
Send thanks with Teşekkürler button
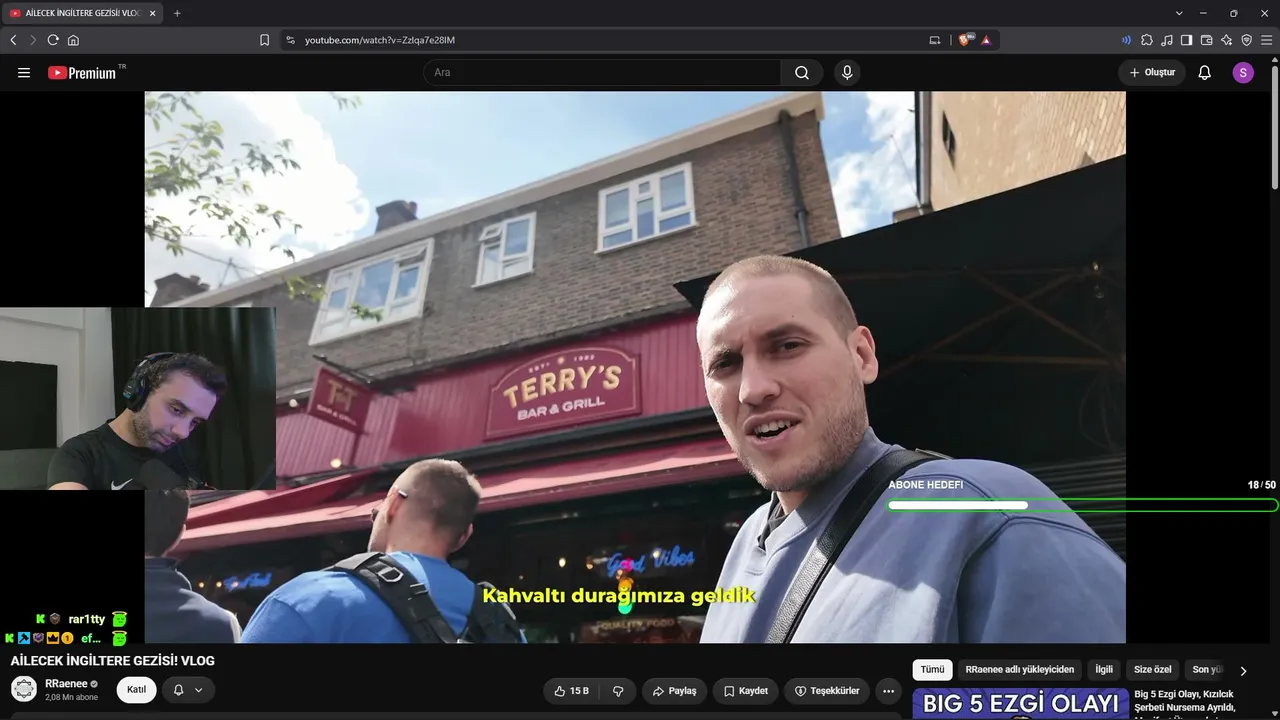827,691
